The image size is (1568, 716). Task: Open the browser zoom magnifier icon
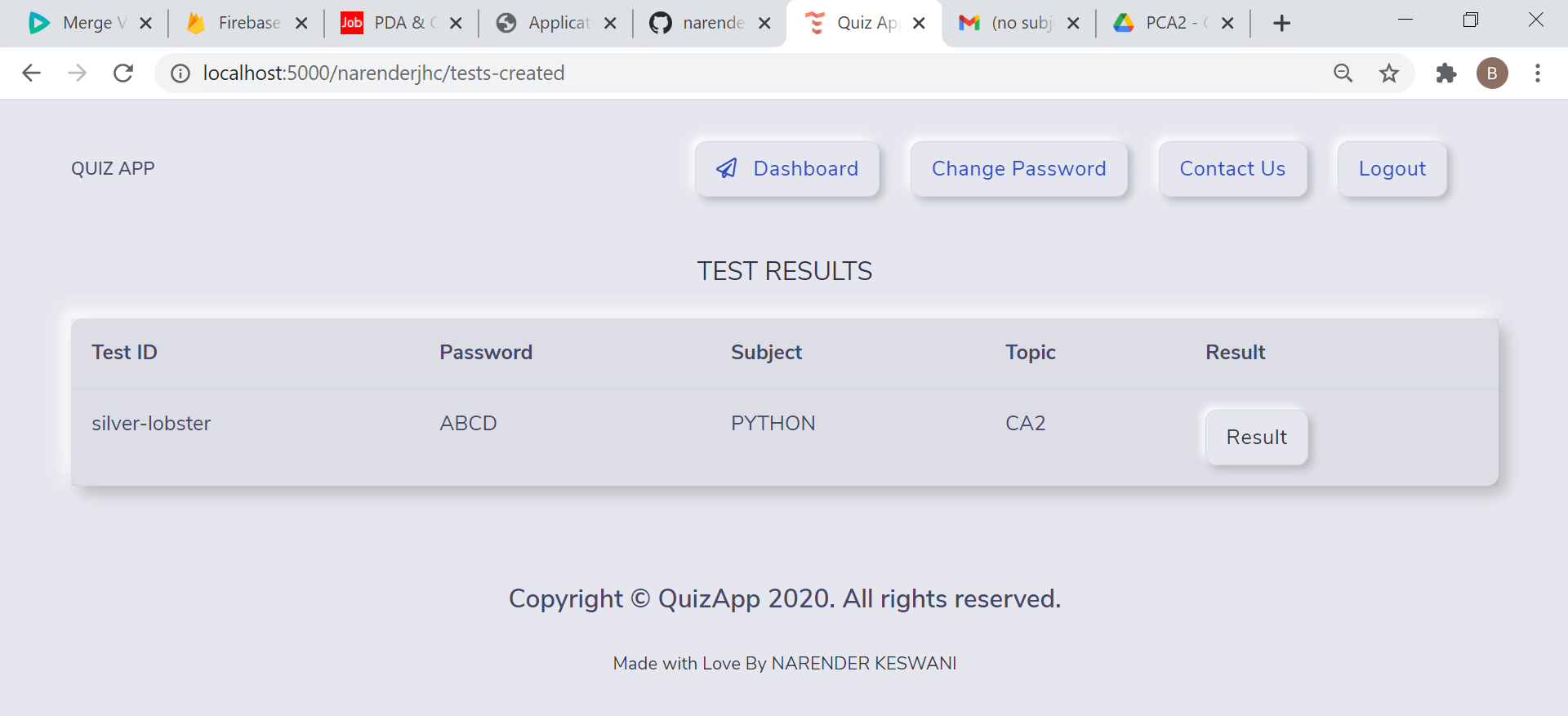point(1343,73)
